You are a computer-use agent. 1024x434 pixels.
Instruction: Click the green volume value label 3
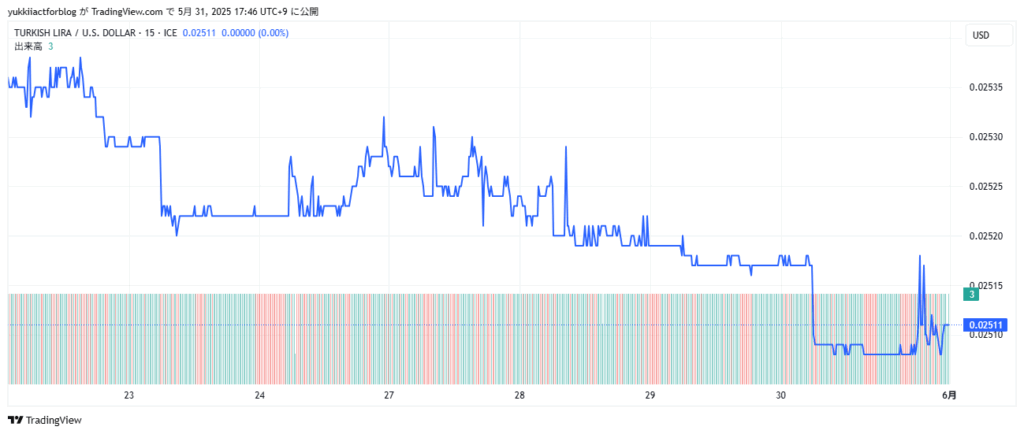point(972,295)
